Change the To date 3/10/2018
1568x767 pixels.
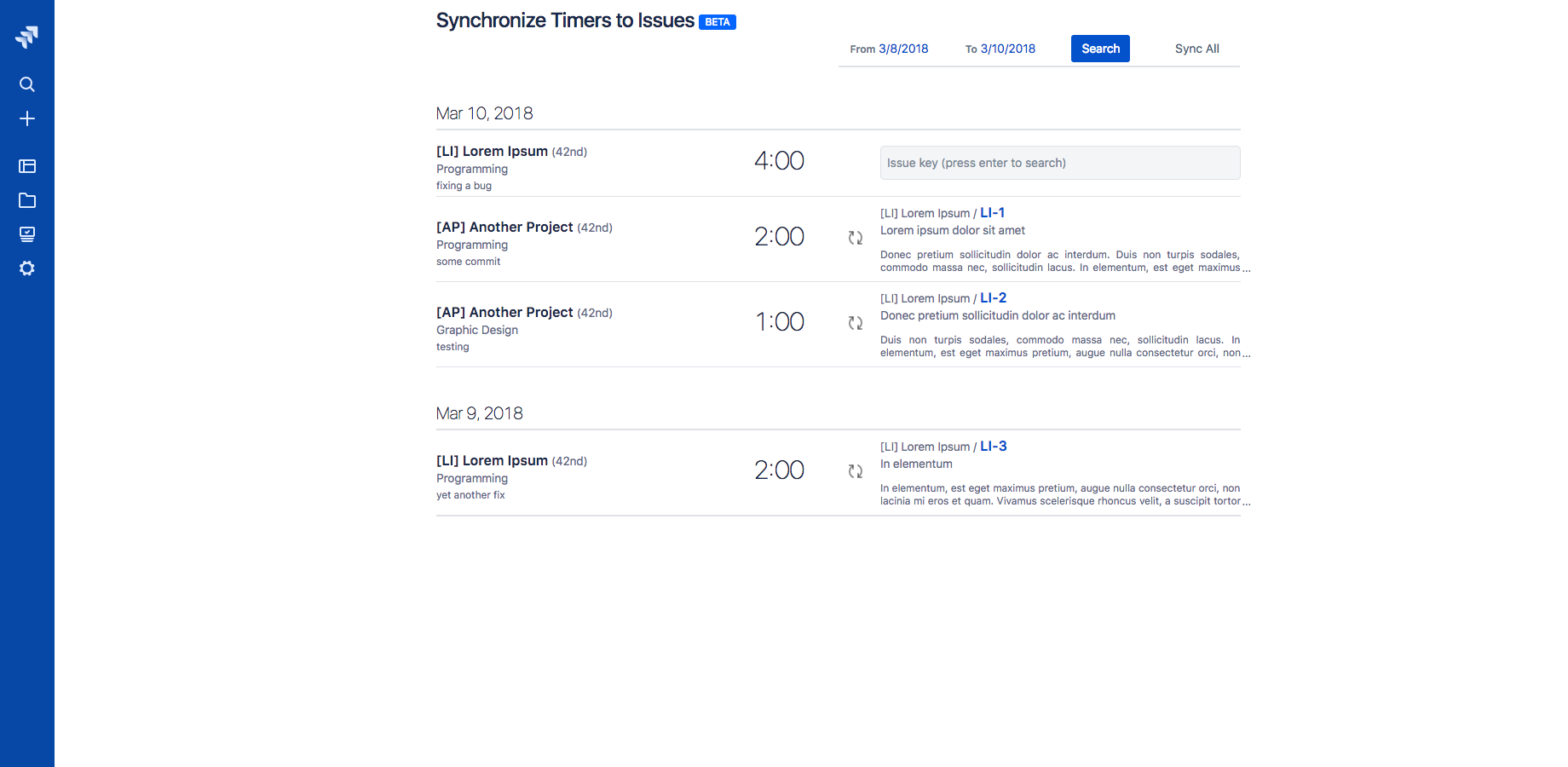(x=1007, y=49)
